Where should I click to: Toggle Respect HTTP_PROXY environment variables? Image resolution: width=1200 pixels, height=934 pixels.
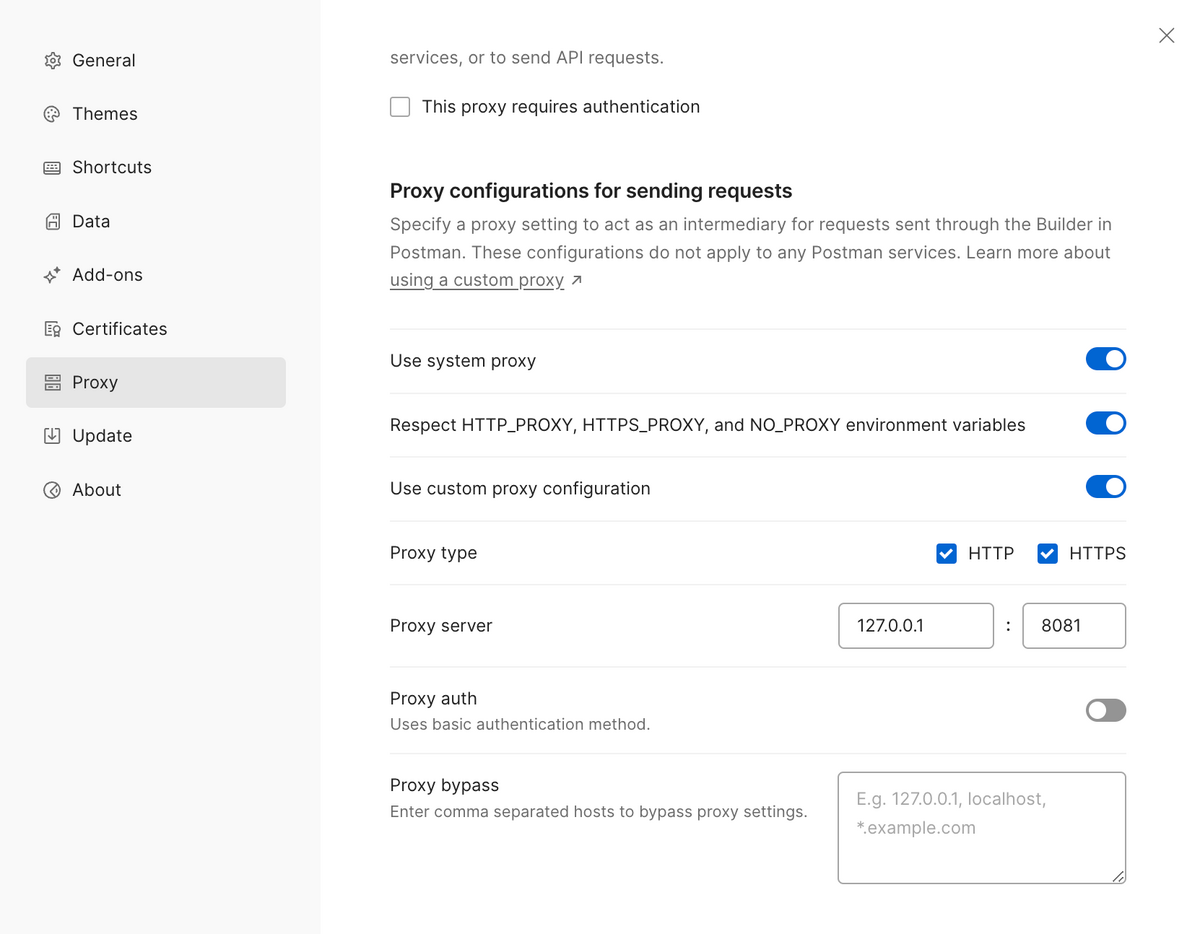[1105, 423]
